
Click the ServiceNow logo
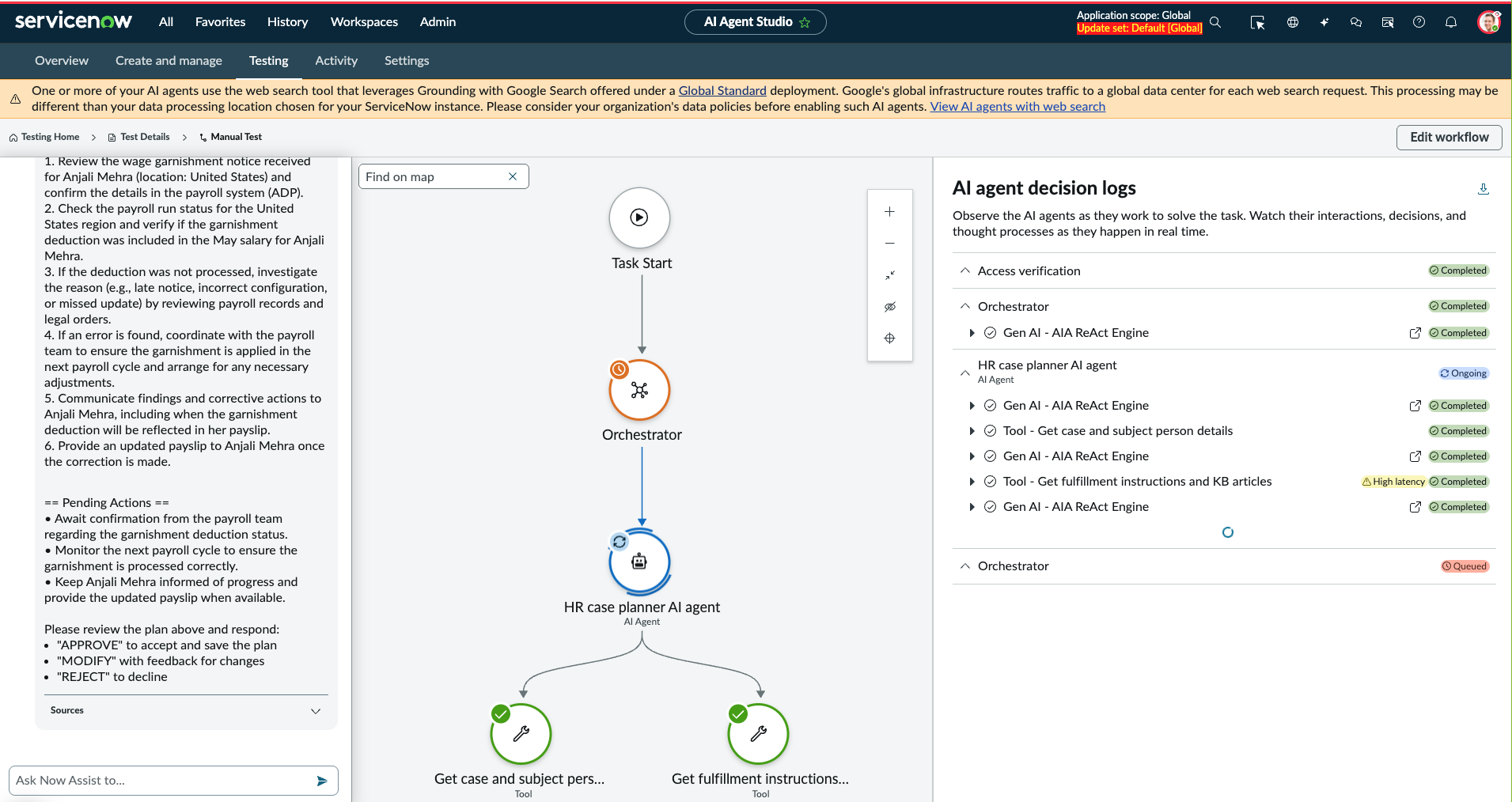click(x=74, y=21)
